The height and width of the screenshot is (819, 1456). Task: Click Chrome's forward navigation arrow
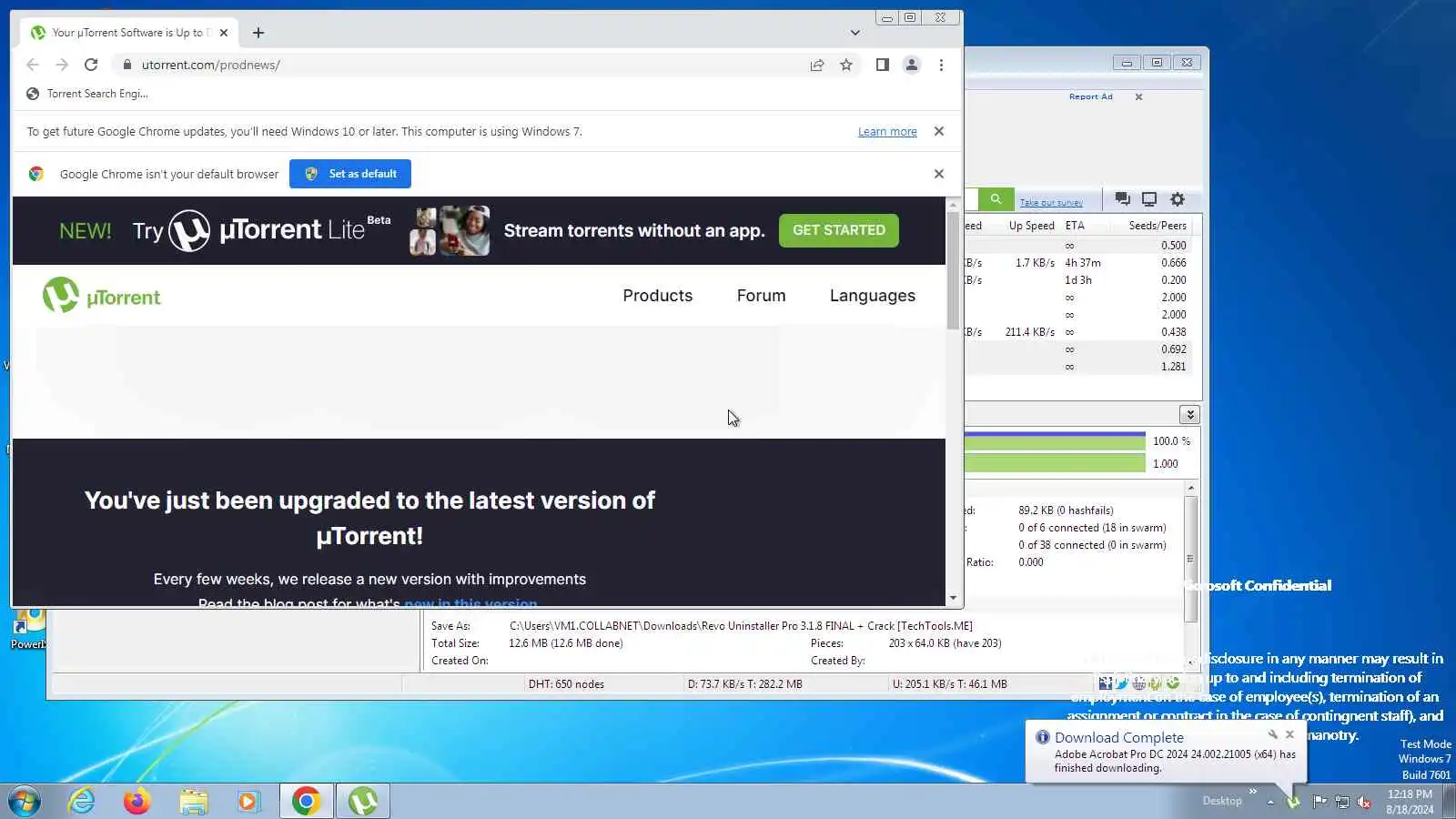click(62, 65)
